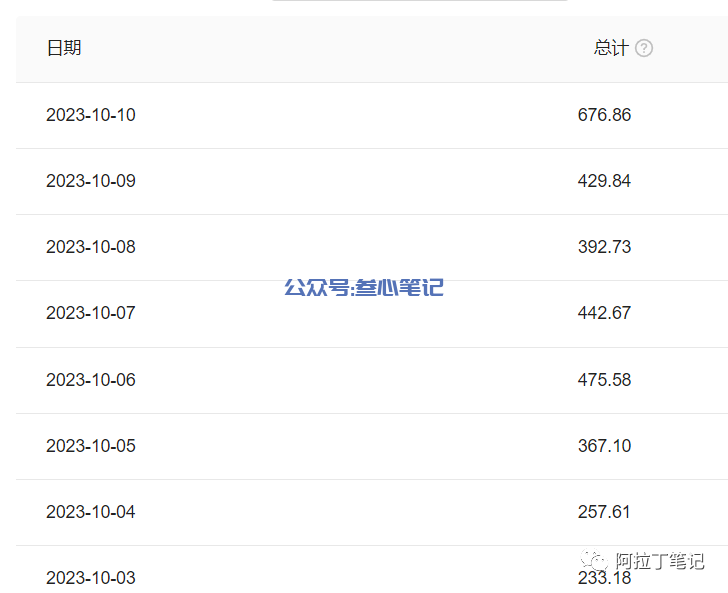
Task: Select the 2023-10-07 date cell
Action: pos(91,313)
